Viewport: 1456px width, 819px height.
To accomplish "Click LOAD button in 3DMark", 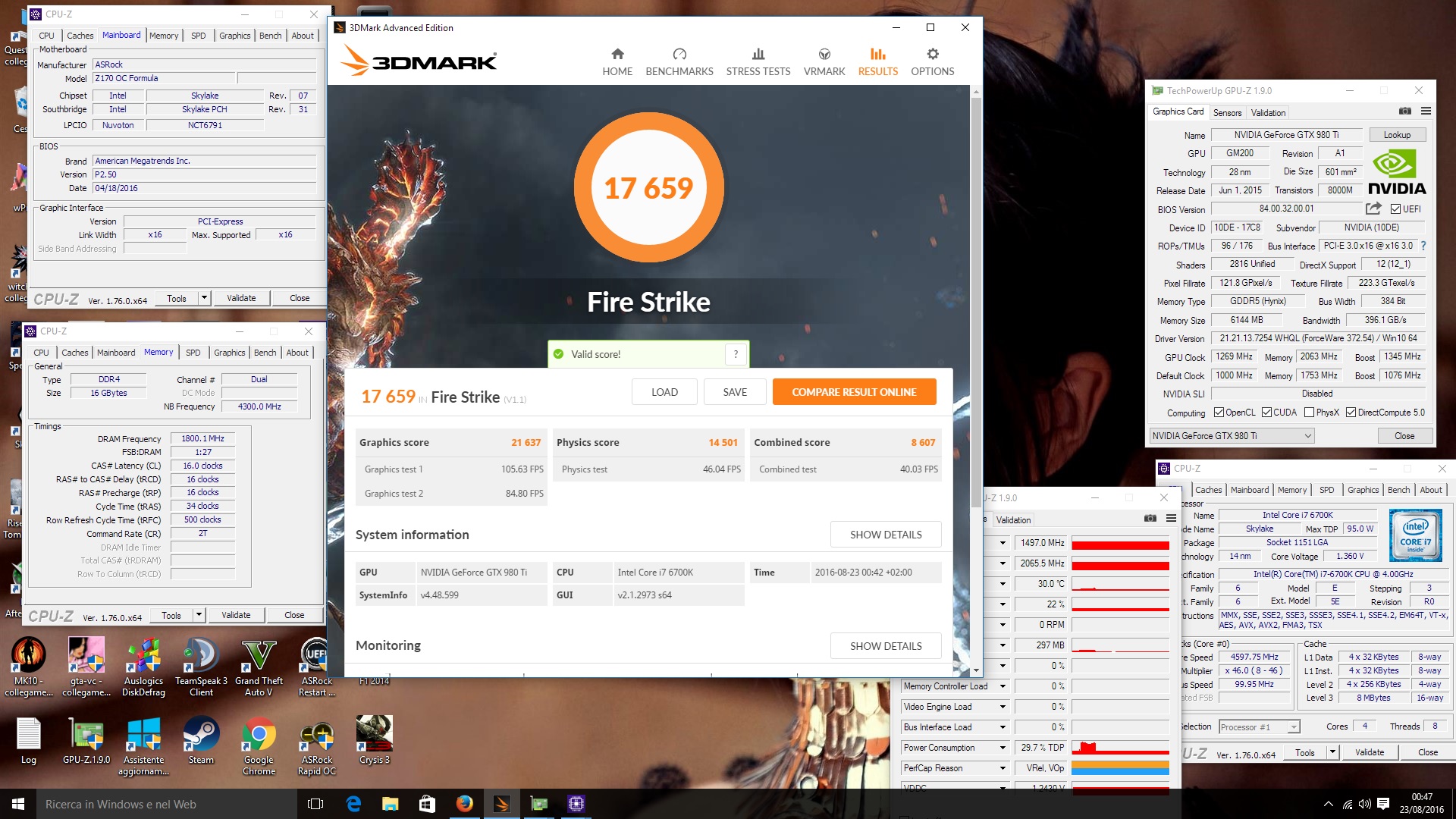I will (664, 392).
